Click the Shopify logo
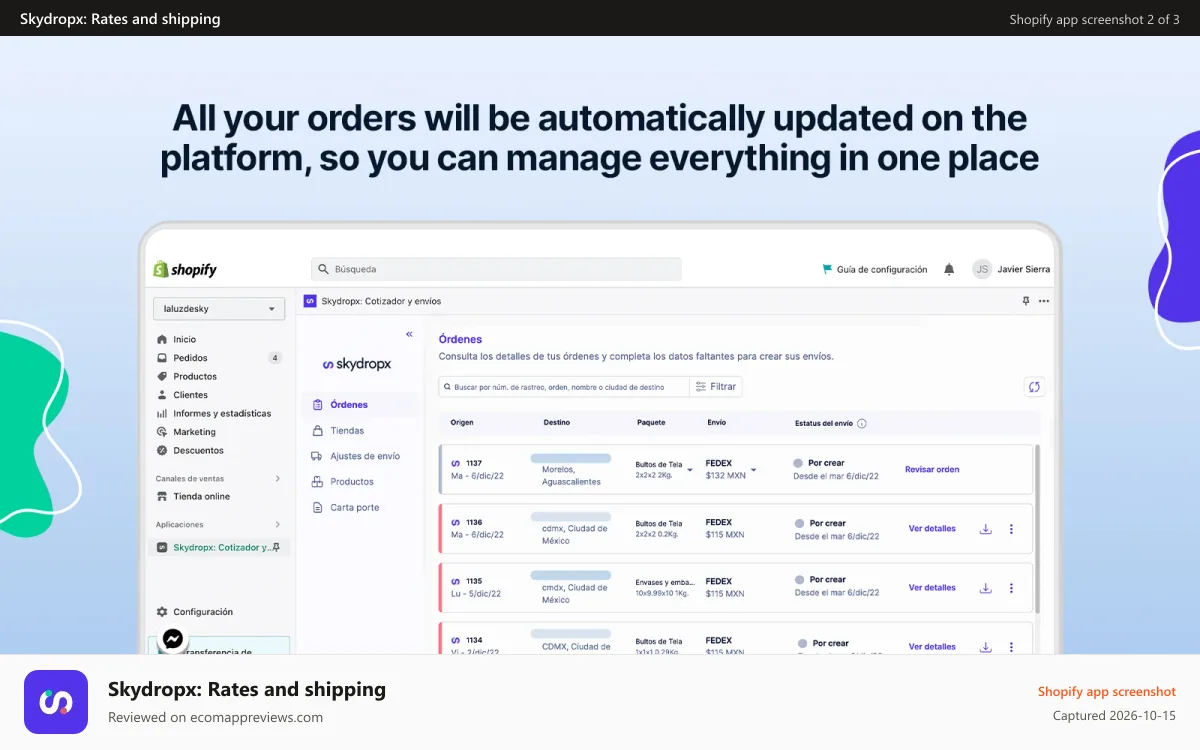The image size is (1200, 750). 185,269
